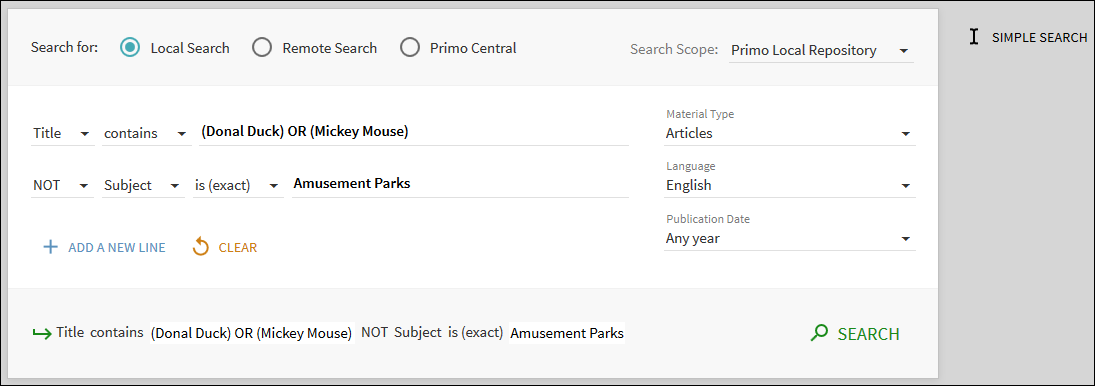Screen dimensions: 1095x386
Task: Click the circular arrow clear icon
Action: click(201, 246)
